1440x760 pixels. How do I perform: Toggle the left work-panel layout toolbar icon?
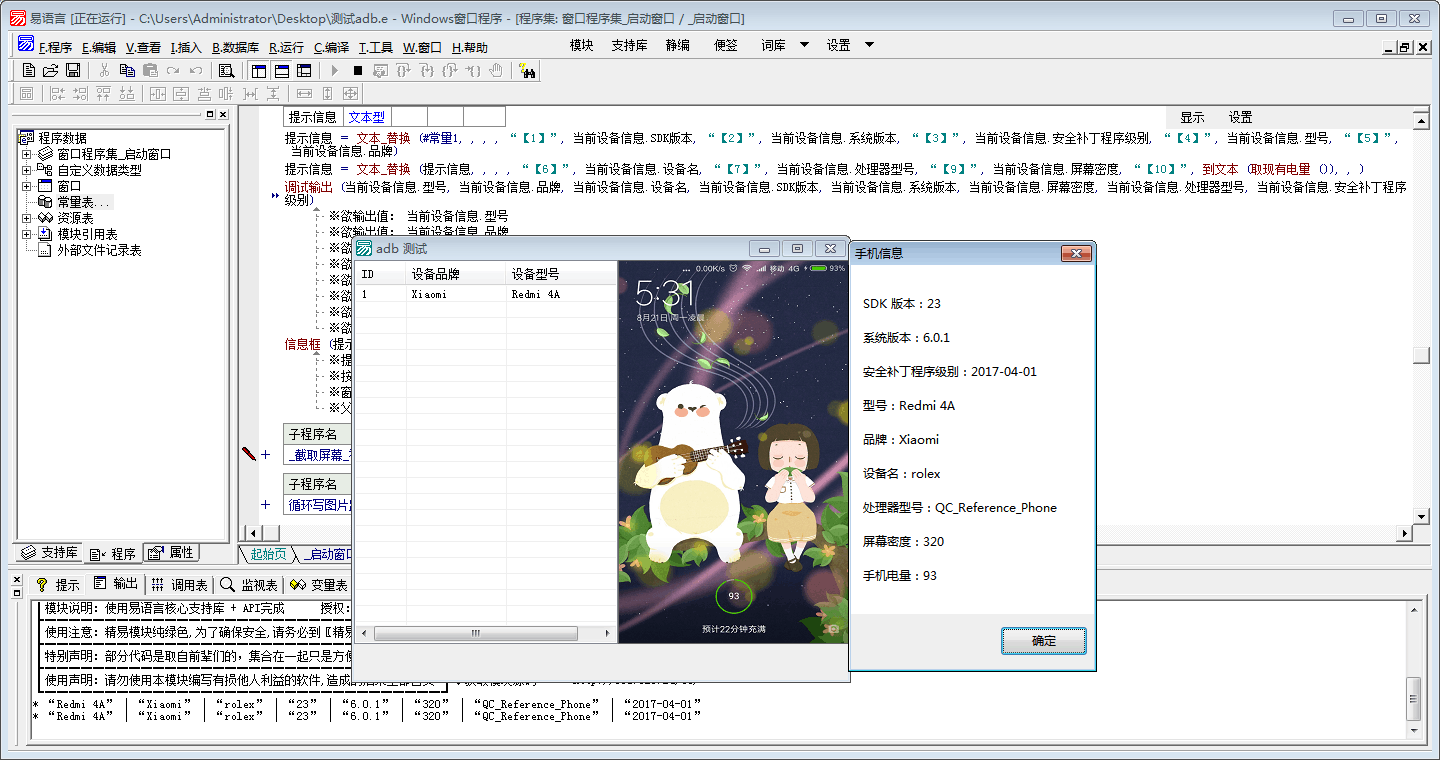tap(259, 70)
